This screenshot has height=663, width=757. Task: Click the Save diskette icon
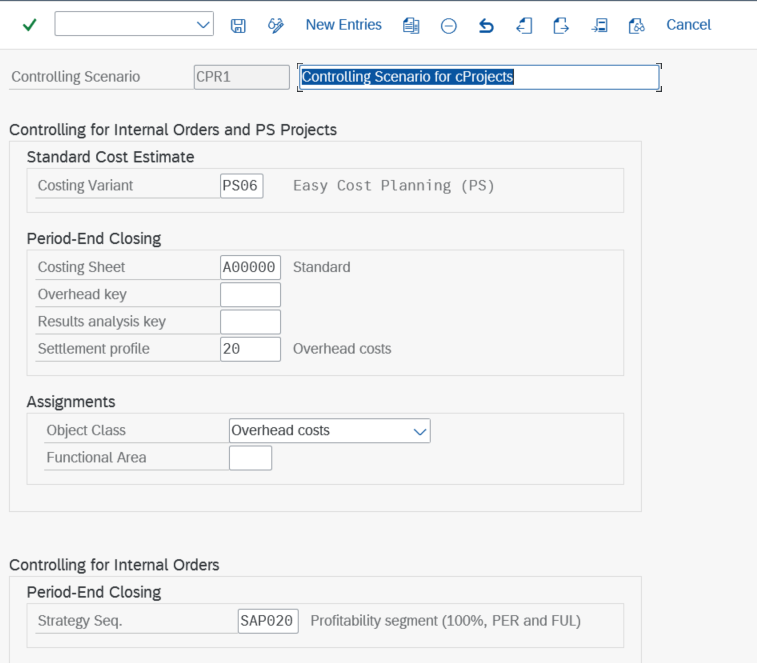coord(238,26)
